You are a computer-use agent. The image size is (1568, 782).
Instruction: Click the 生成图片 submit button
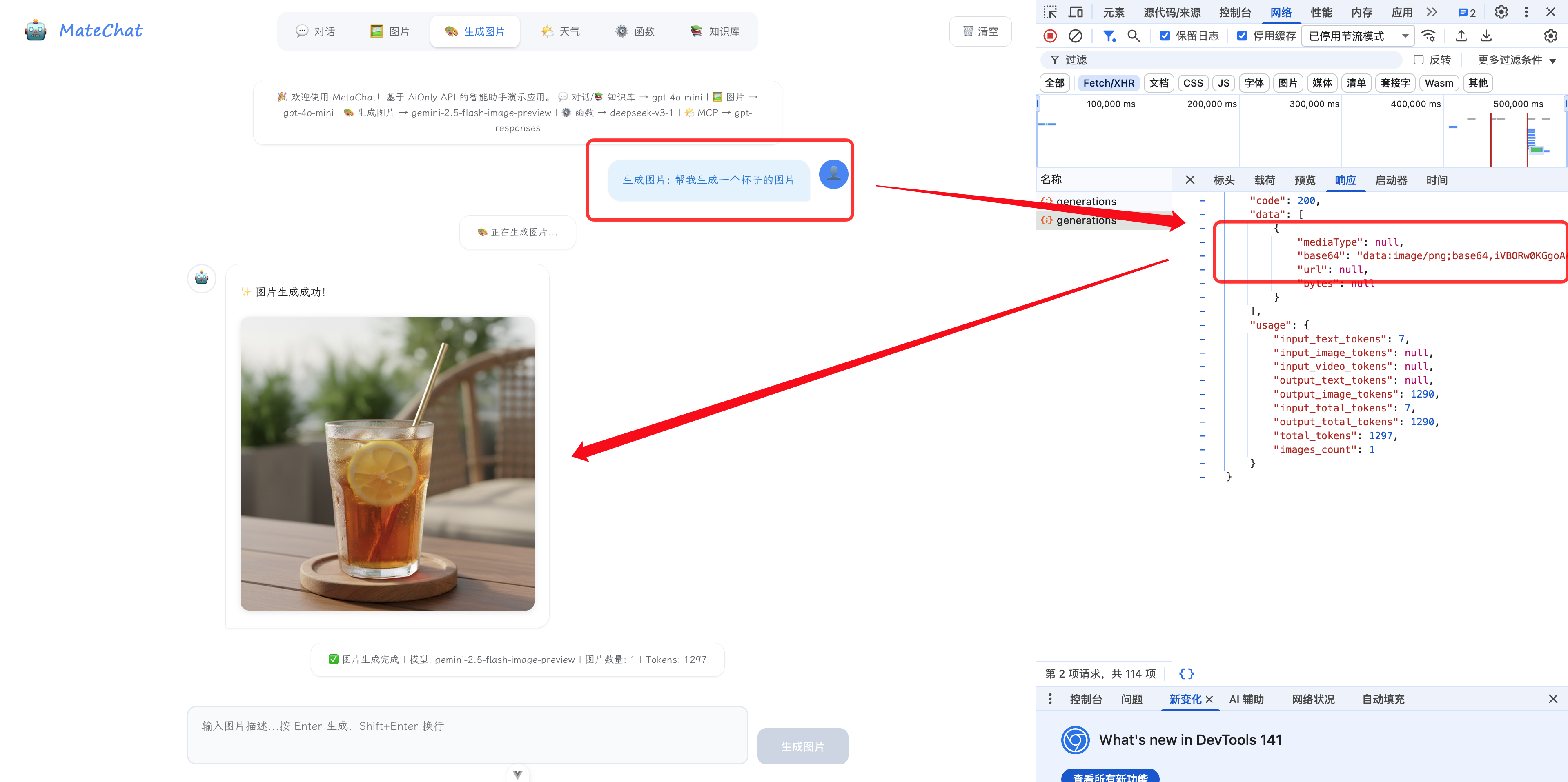pyautogui.click(x=802, y=746)
